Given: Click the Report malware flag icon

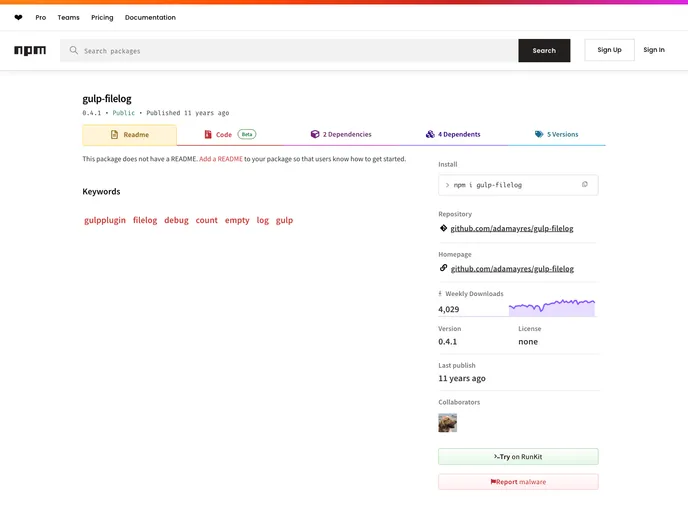Looking at the screenshot, I should pos(493,482).
